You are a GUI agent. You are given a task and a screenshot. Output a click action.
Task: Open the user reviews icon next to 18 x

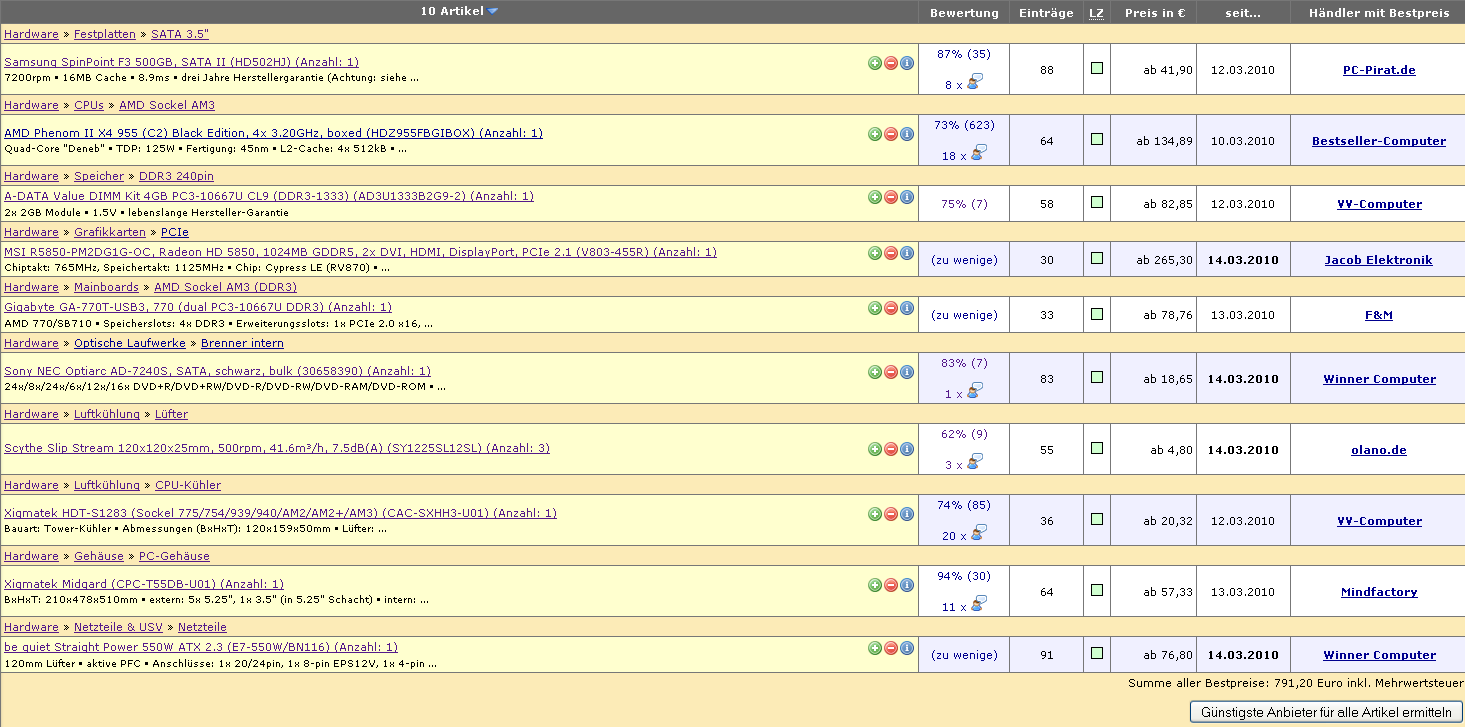click(979, 153)
